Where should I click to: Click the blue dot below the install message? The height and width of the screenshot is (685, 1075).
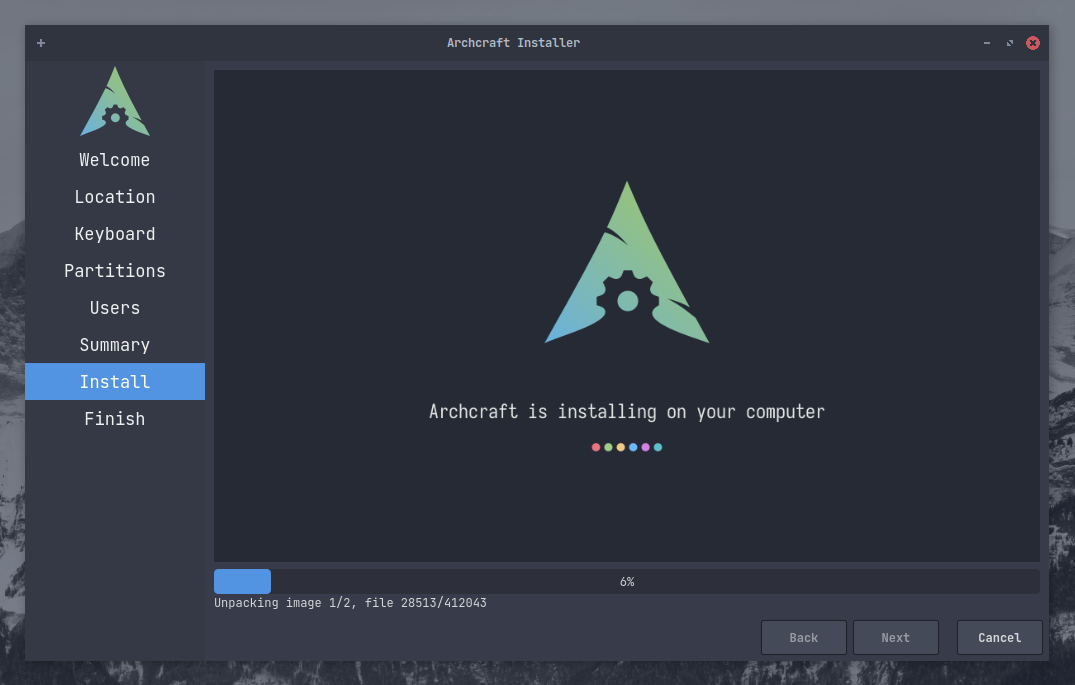click(x=633, y=447)
